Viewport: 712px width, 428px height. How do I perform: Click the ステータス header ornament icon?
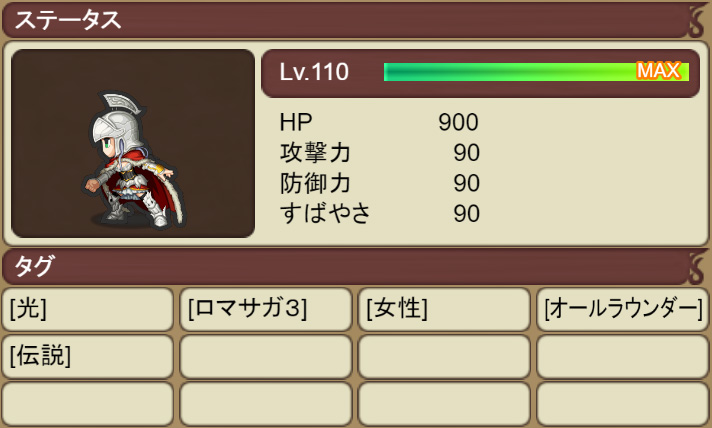(x=697, y=21)
